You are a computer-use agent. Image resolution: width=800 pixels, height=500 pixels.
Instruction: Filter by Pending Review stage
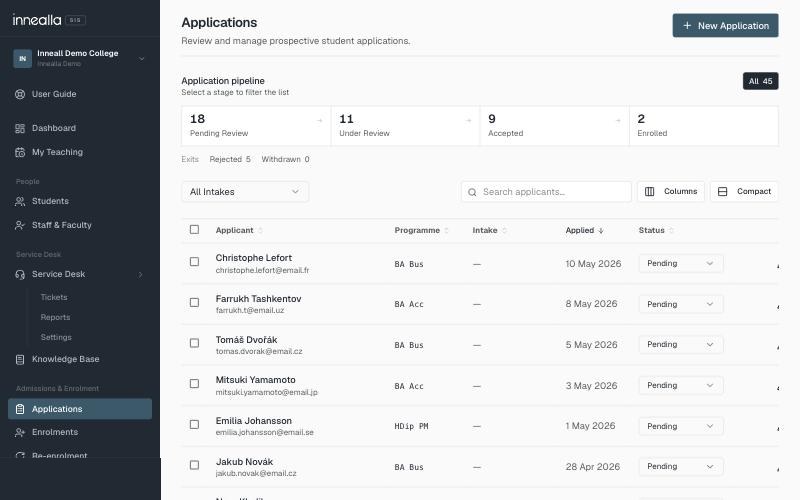tap(256, 126)
